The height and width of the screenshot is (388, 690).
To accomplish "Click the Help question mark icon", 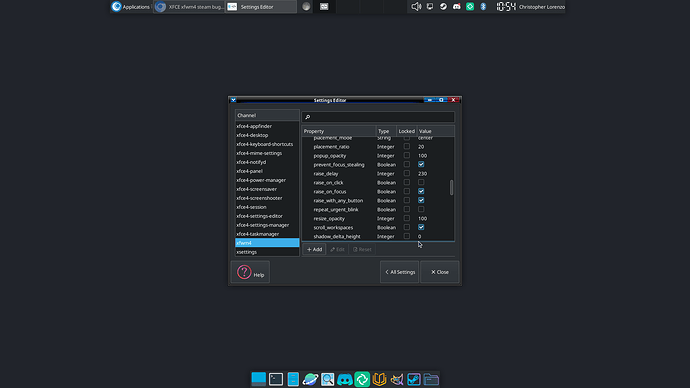I will [244, 272].
